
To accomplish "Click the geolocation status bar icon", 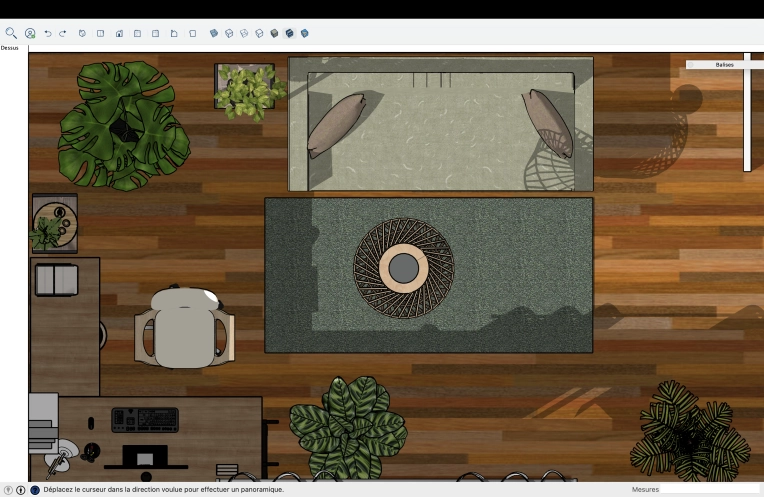I will [8, 490].
